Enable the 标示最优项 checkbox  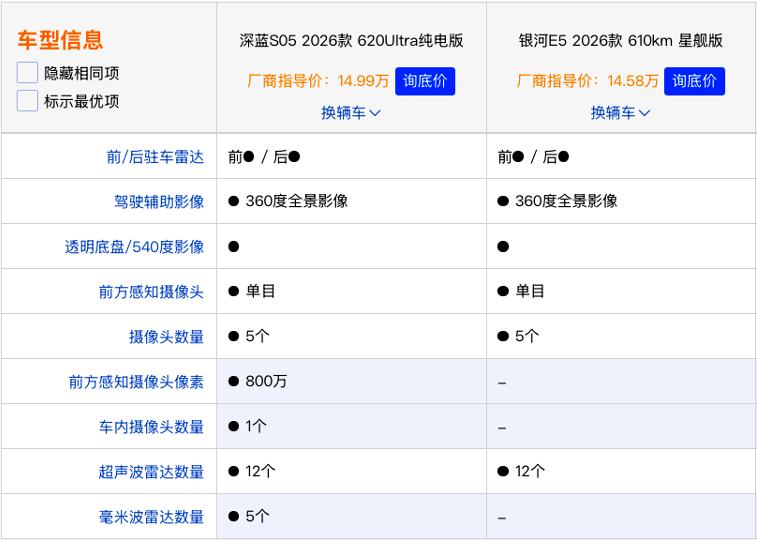[27, 101]
